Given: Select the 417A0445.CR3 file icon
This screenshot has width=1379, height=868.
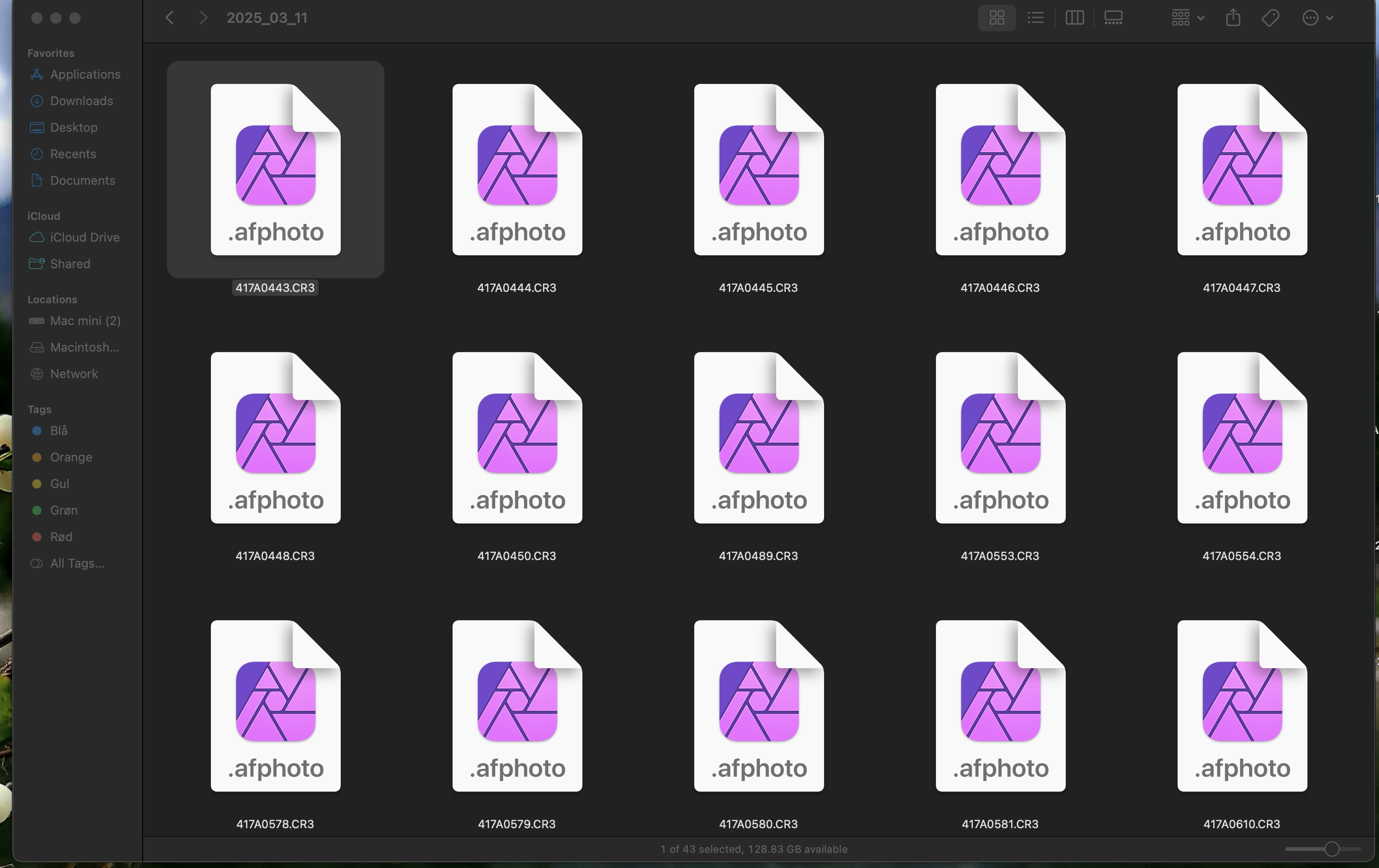Looking at the screenshot, I should click(x=759, y=170).
